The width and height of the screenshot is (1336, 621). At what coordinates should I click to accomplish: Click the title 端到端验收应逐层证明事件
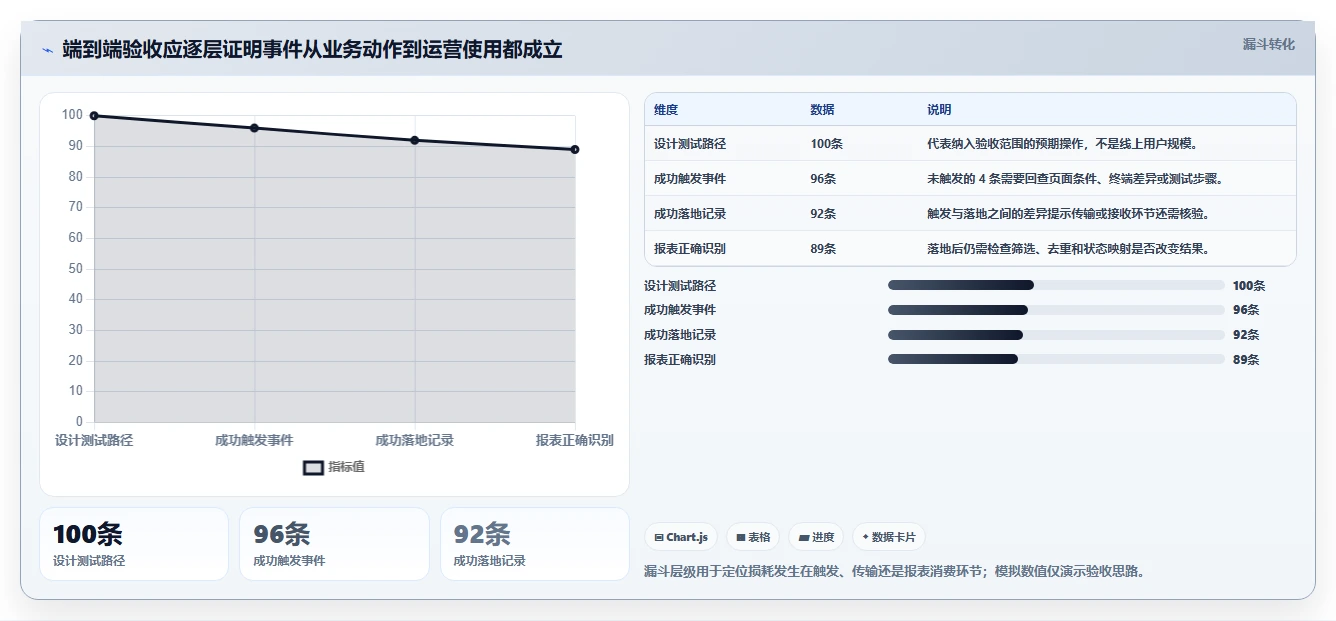[x=312, y=50]
